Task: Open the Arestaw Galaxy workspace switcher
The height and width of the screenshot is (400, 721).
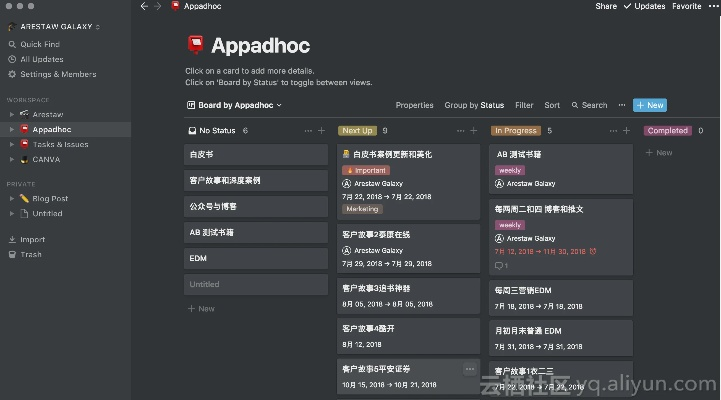Action: tap(56, 27)
